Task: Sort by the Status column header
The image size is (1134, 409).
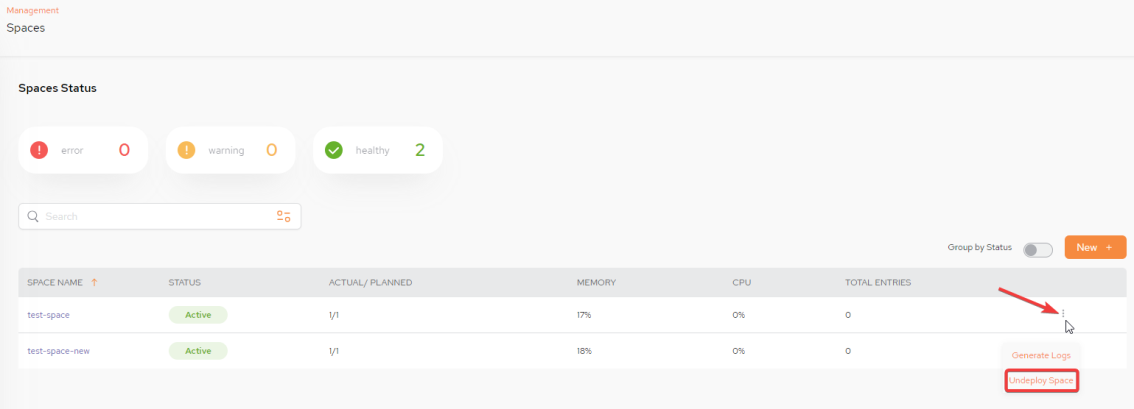Action: pyautogui.click(x=184, y=283)
